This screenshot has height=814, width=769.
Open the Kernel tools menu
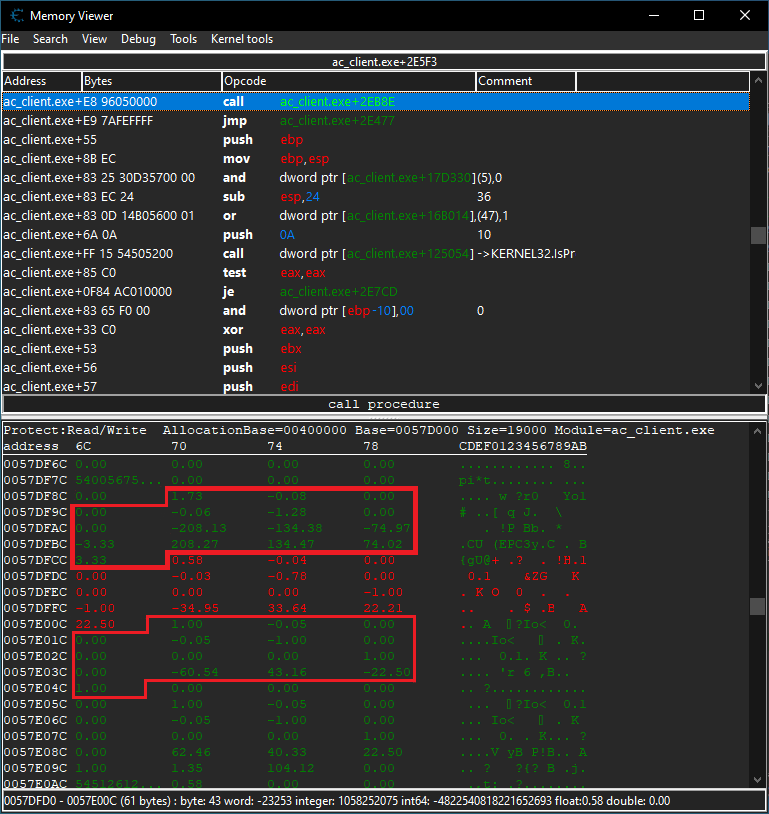241,39
